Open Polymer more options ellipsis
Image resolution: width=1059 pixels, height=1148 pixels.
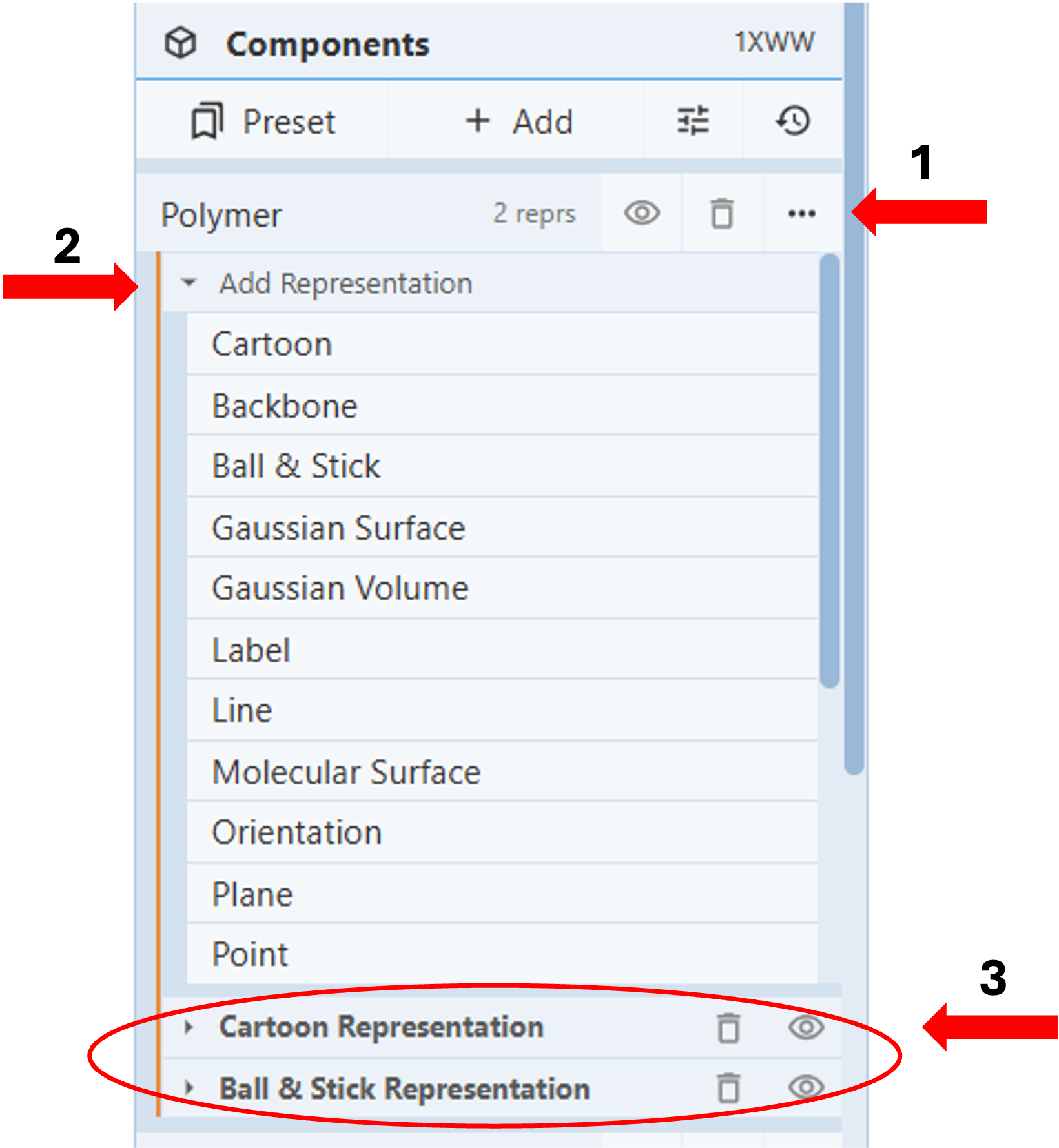click(x=802, y=214)
